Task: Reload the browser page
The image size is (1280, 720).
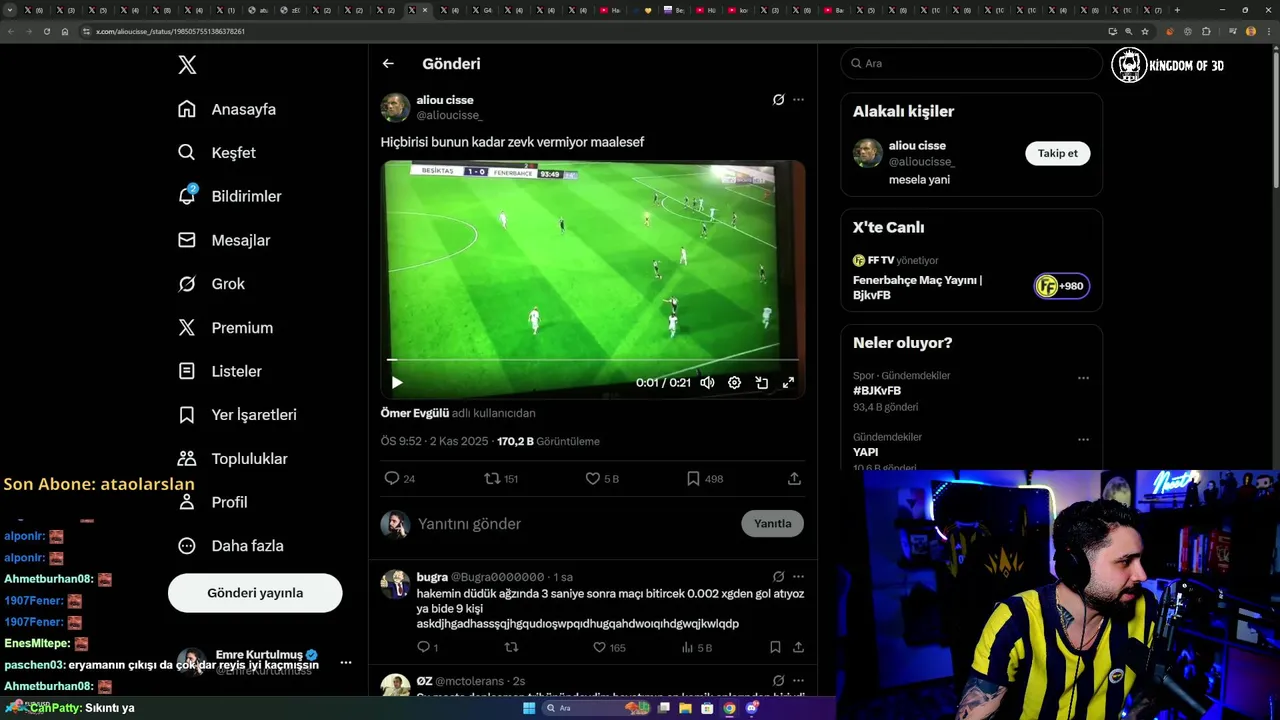Action: [46, 31]
